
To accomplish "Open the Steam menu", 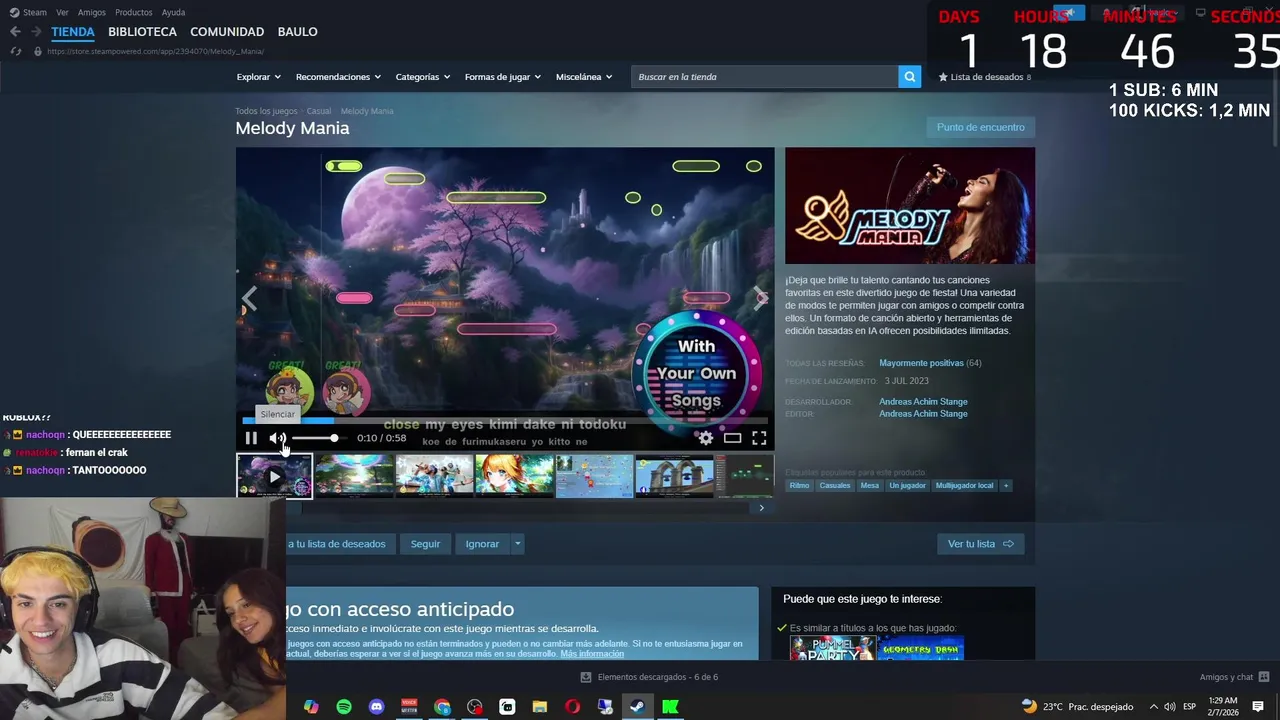I will coord(28,12).
